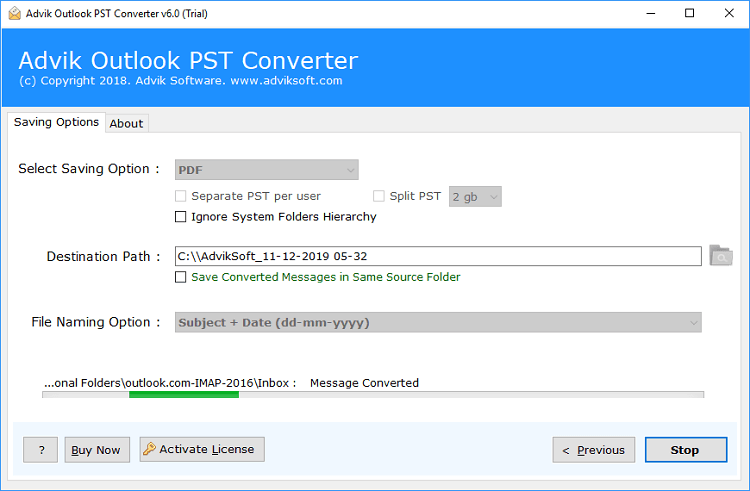Image resolution: width=750 pixels, height=491 pixels.
Task: Click the Buy Now button
Action: point(97,450)
